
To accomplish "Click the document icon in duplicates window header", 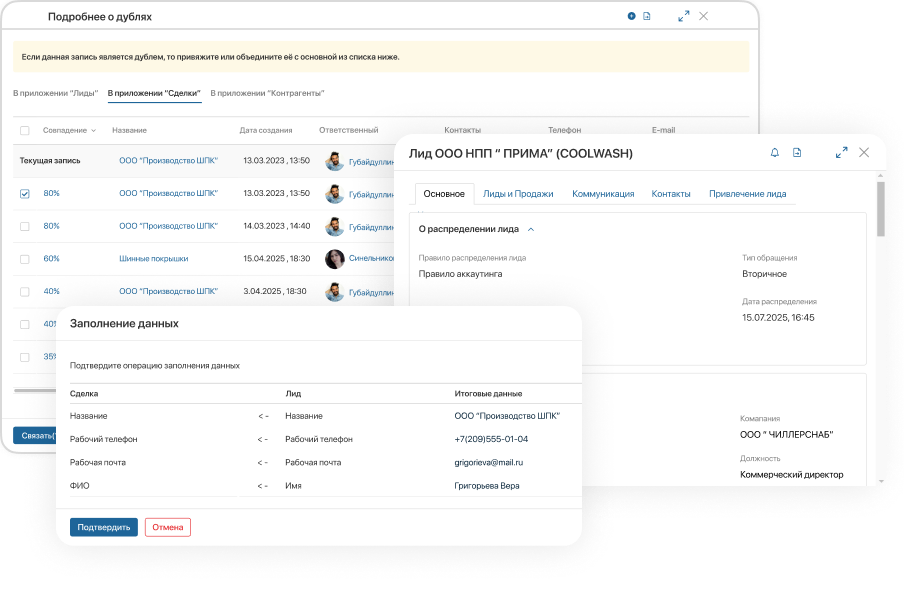I will point(647,16).
